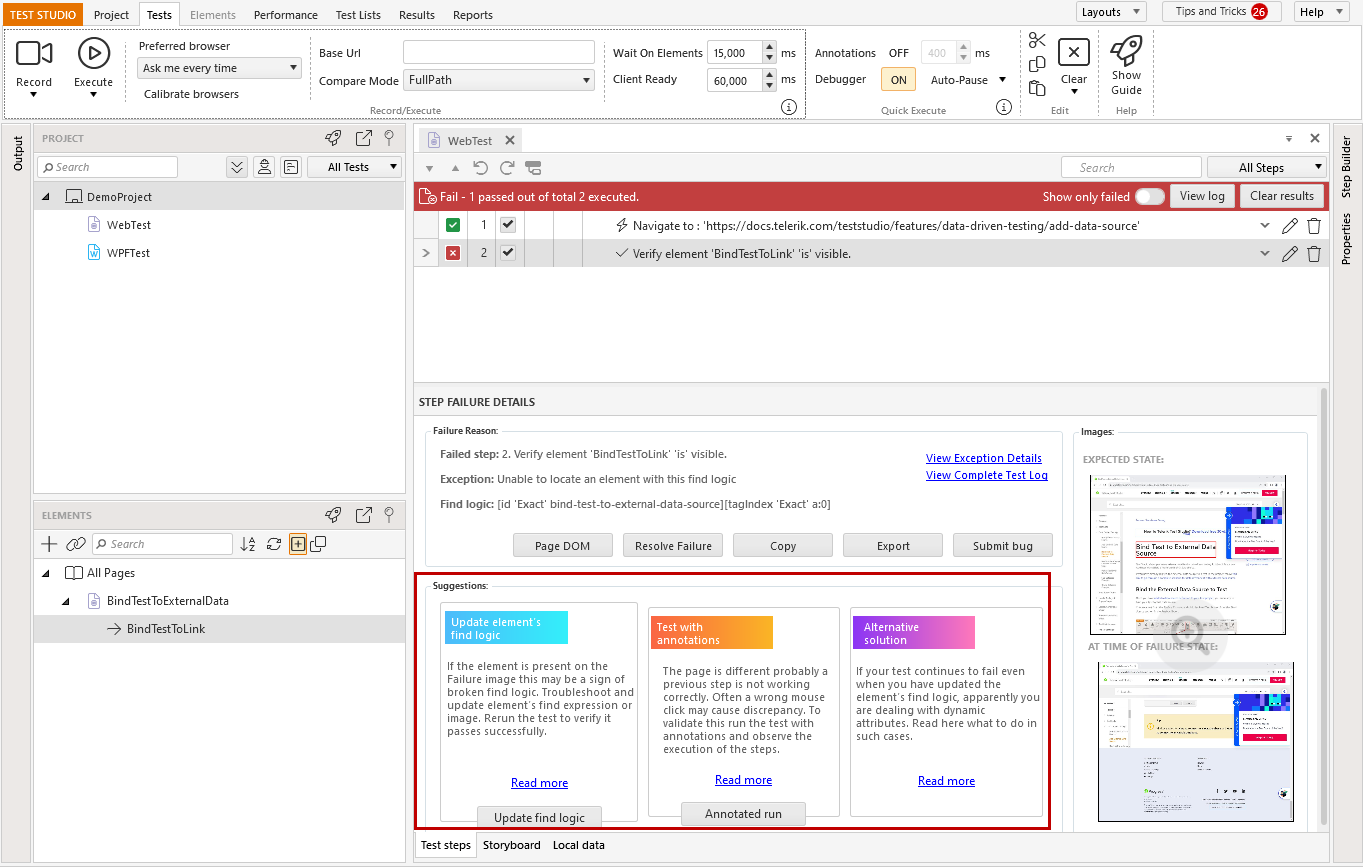Click the Page DOM button
Image resolution: width=1363 pixels, height=867 pixels.
pos(563,545)
